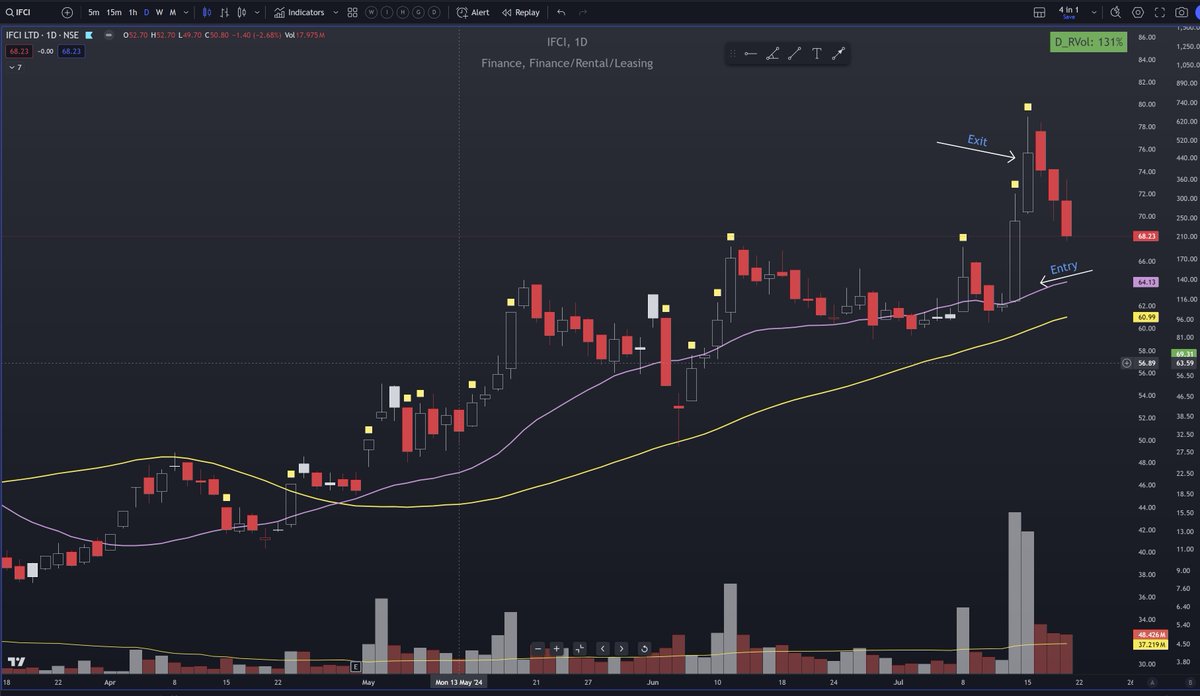1200x696 pixels.
Task: Open the chart layout selector icon
Action: (1039, 12)
